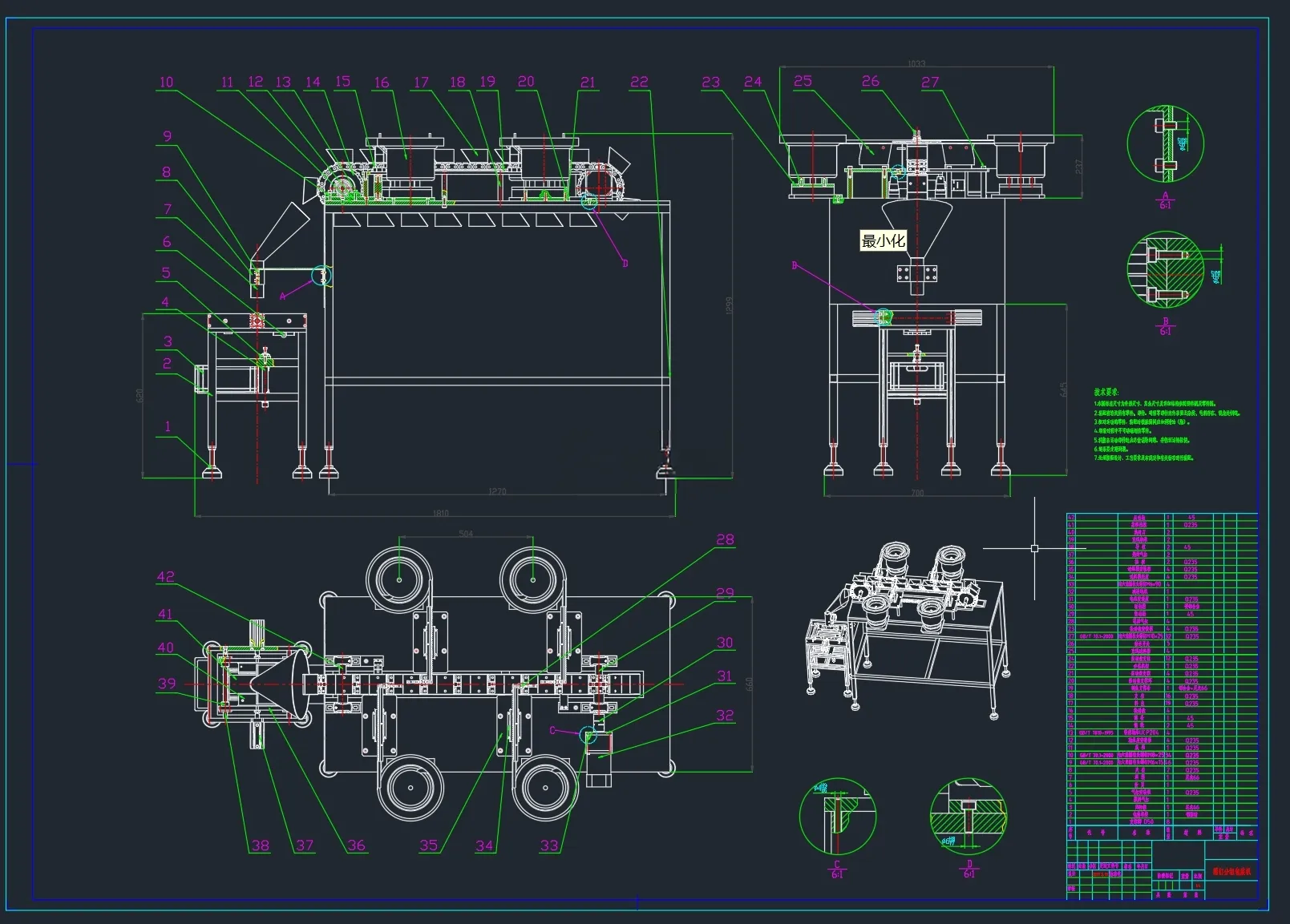Select the detail view D enlarged circle

[969, 816]
